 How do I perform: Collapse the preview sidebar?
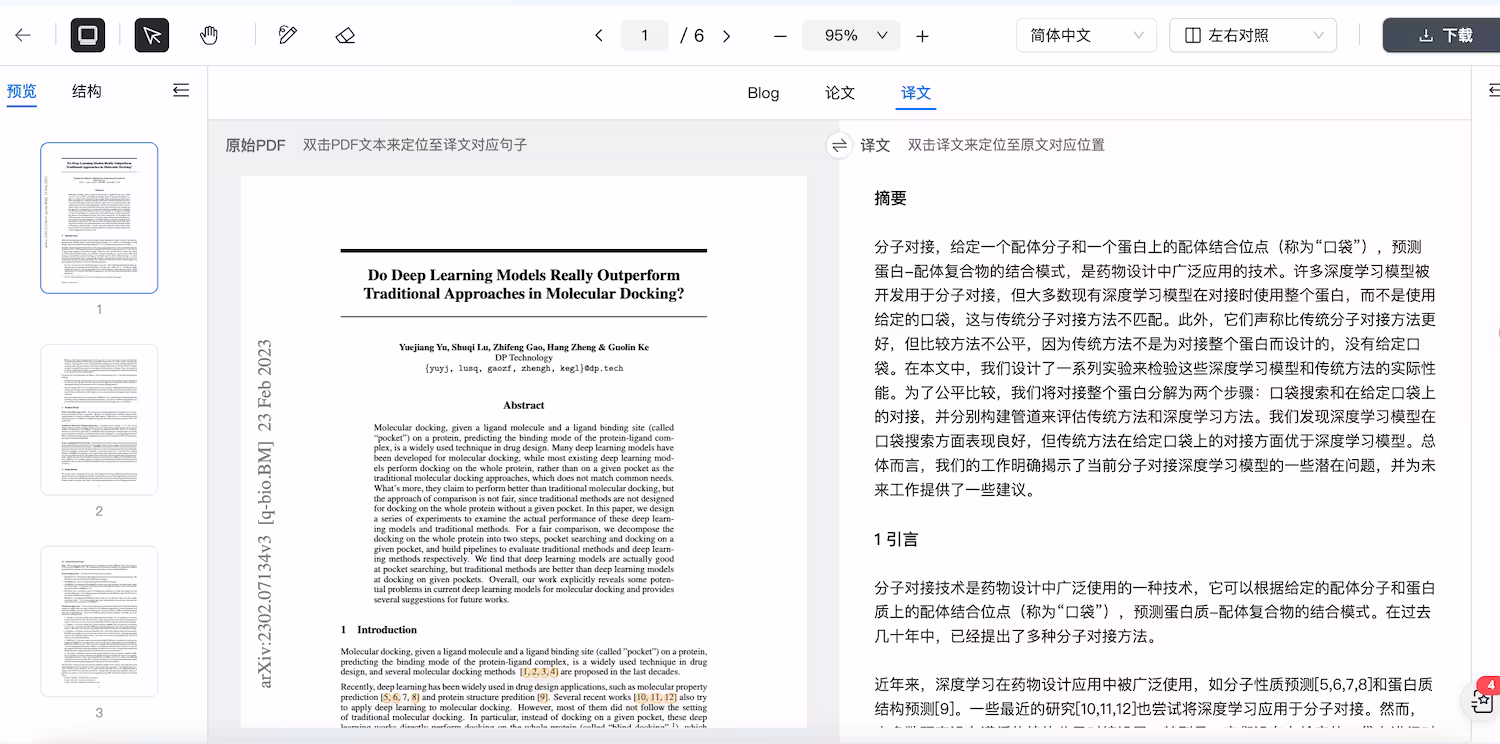point(181,89)
